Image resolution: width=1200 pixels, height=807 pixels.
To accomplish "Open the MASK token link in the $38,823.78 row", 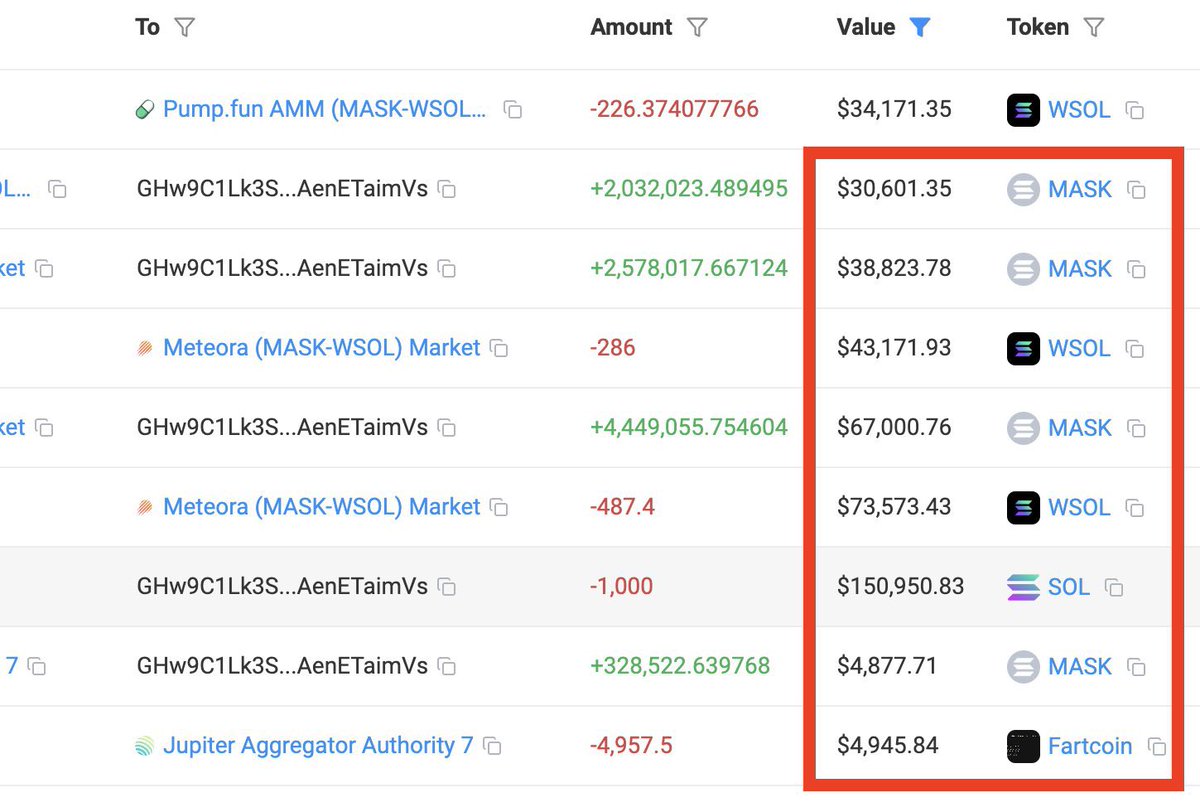I will click(1080, 269).
